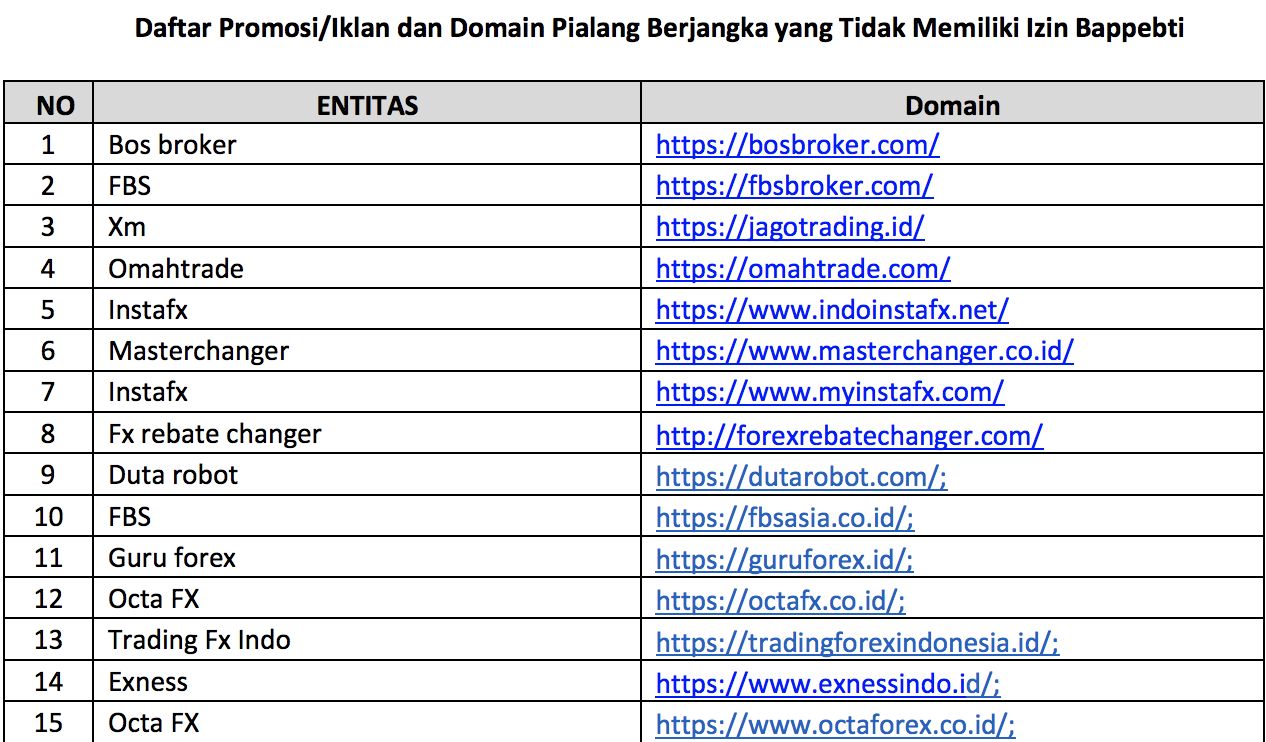Viewport: 1266px width, 742px height.
Task: Click the fbsasia.co.id link
Action: pos(785,517)
